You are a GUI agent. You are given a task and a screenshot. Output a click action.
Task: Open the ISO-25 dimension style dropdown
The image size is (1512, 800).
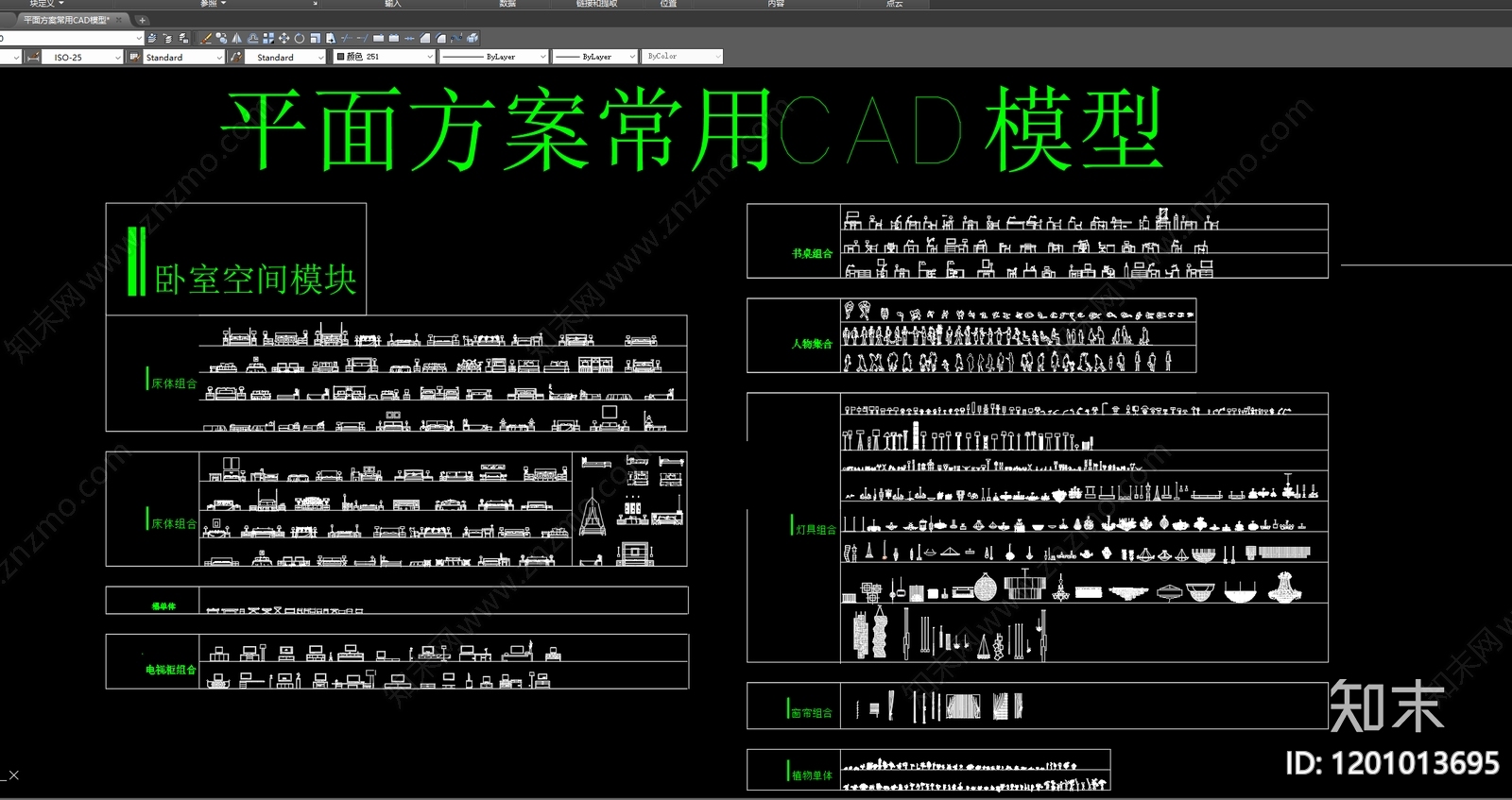click(x=82, y=58)
